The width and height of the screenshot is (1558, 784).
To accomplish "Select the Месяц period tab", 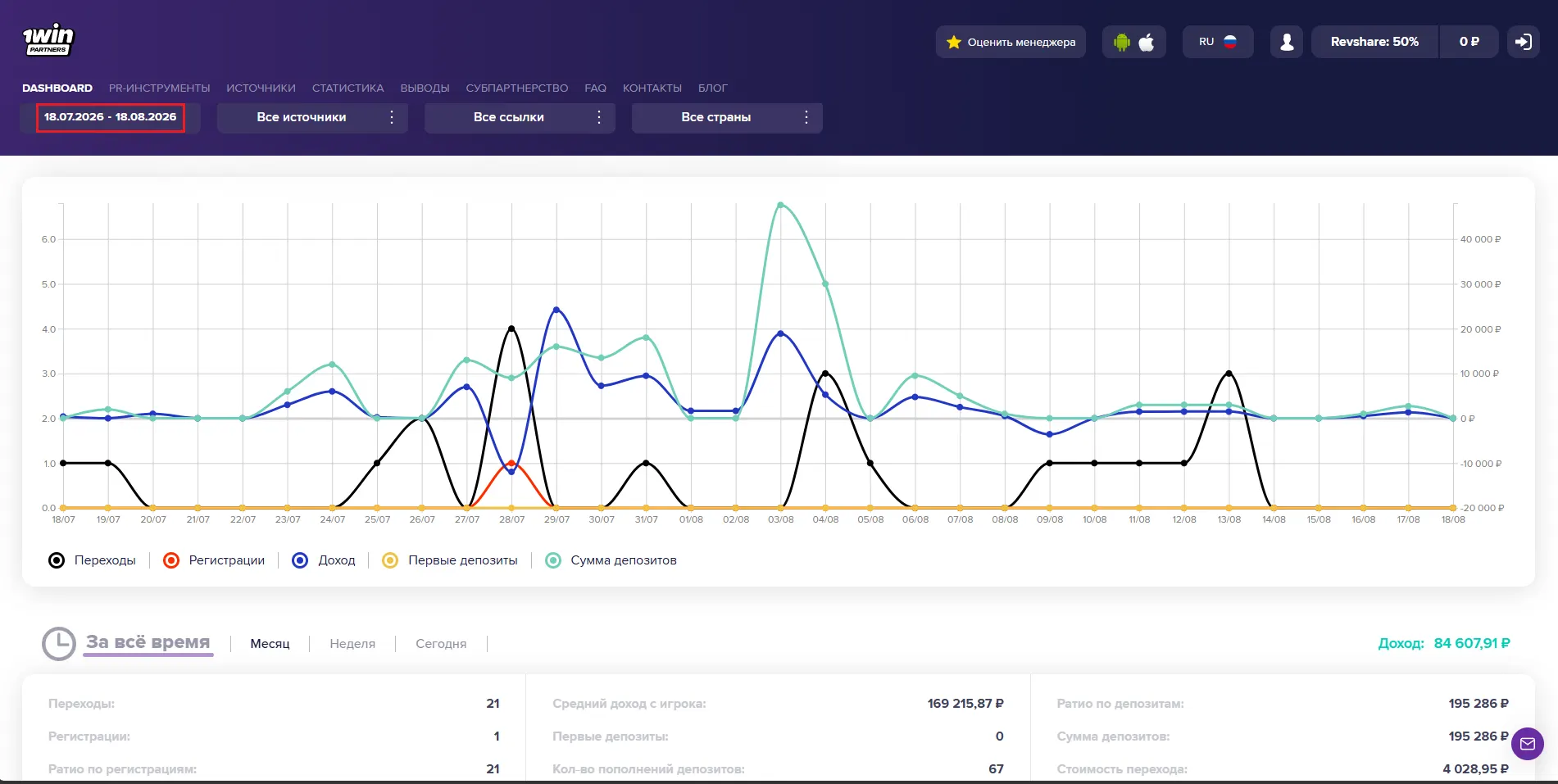I will [270, 644].
